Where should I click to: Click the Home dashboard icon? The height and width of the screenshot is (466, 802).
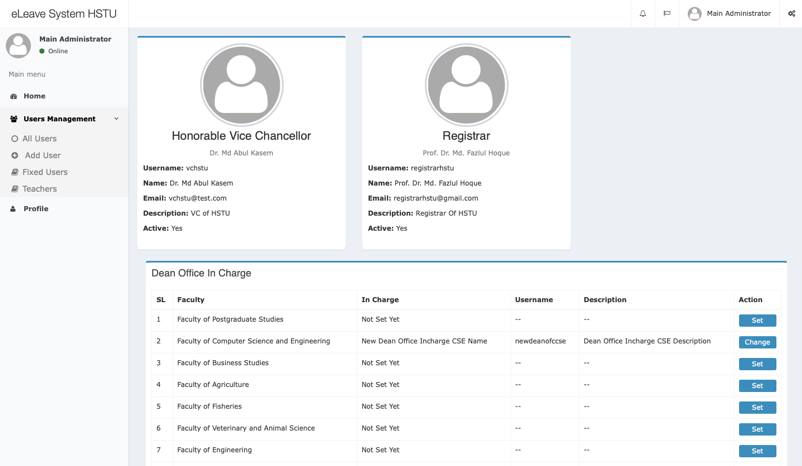click(x=14, y=96)
